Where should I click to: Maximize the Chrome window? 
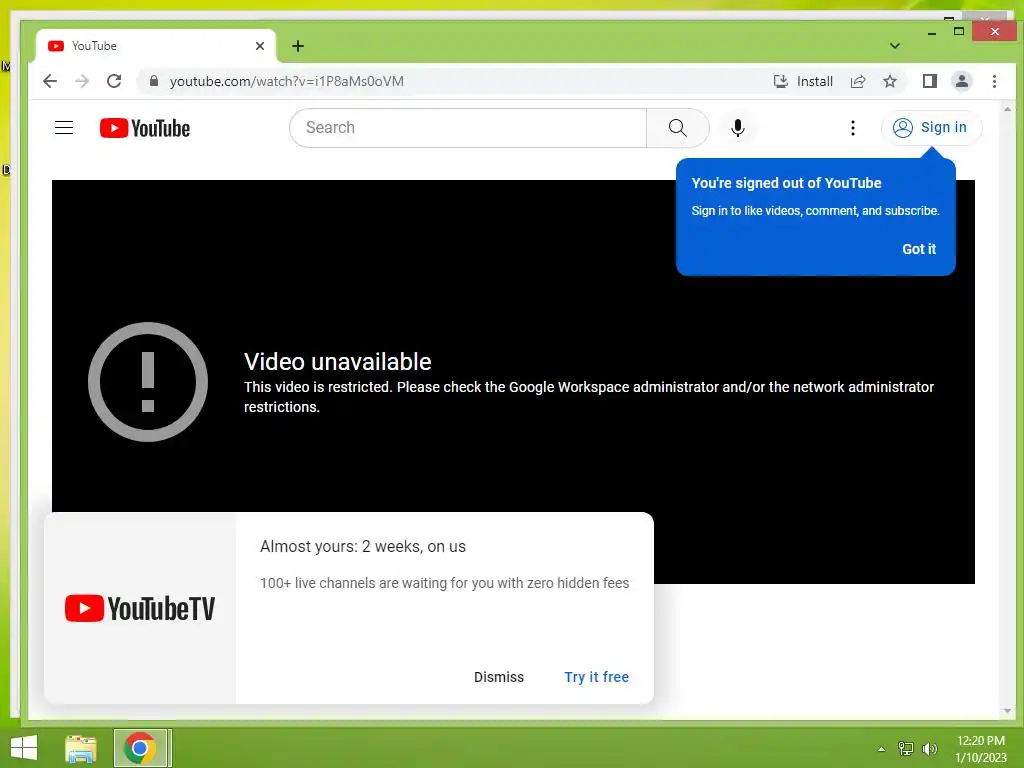[x=959, y=31]
